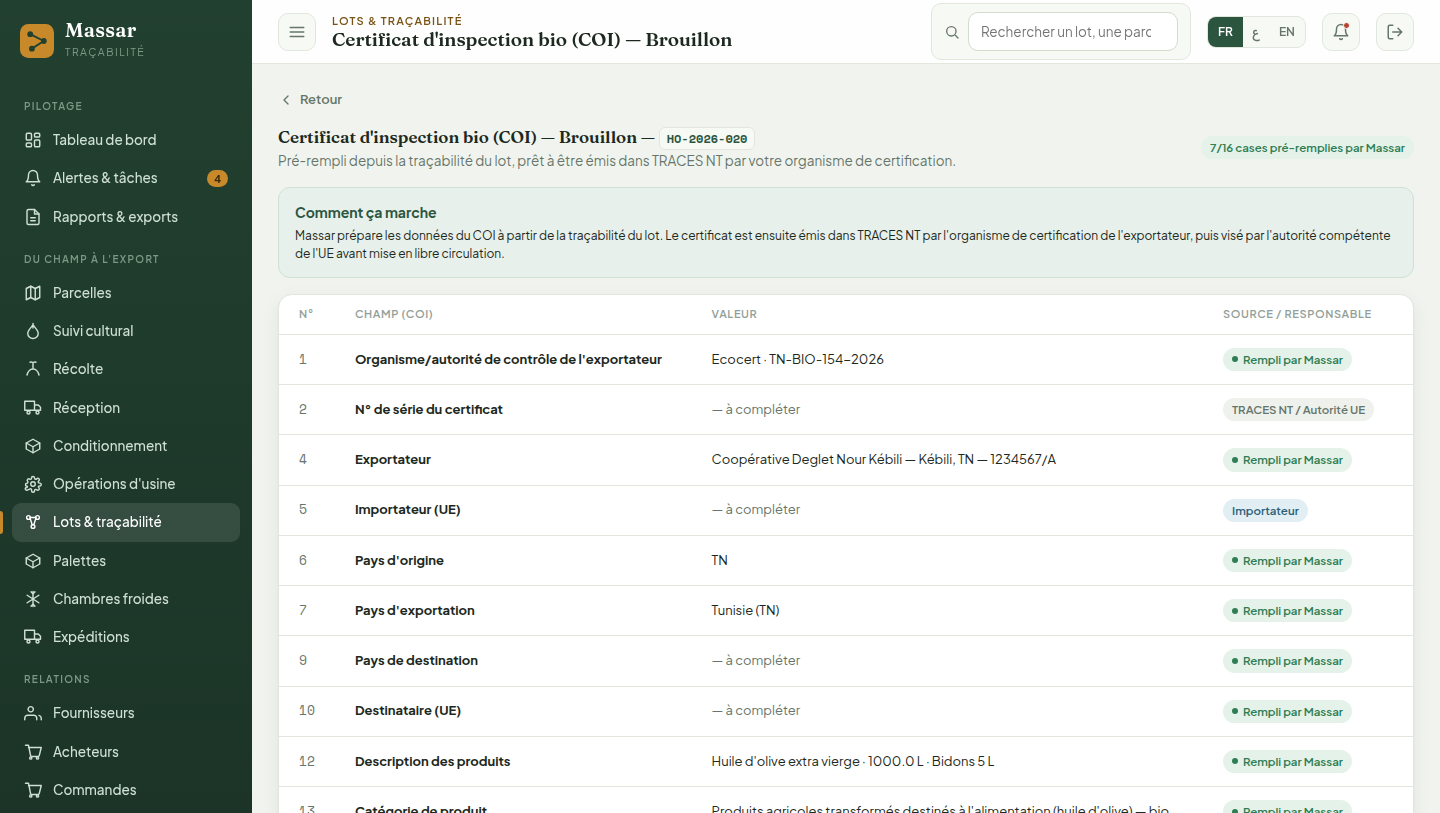Open Tableau de bord icon in sidebar
This screenshot has height=813, width=1440.
click(33, 140)
